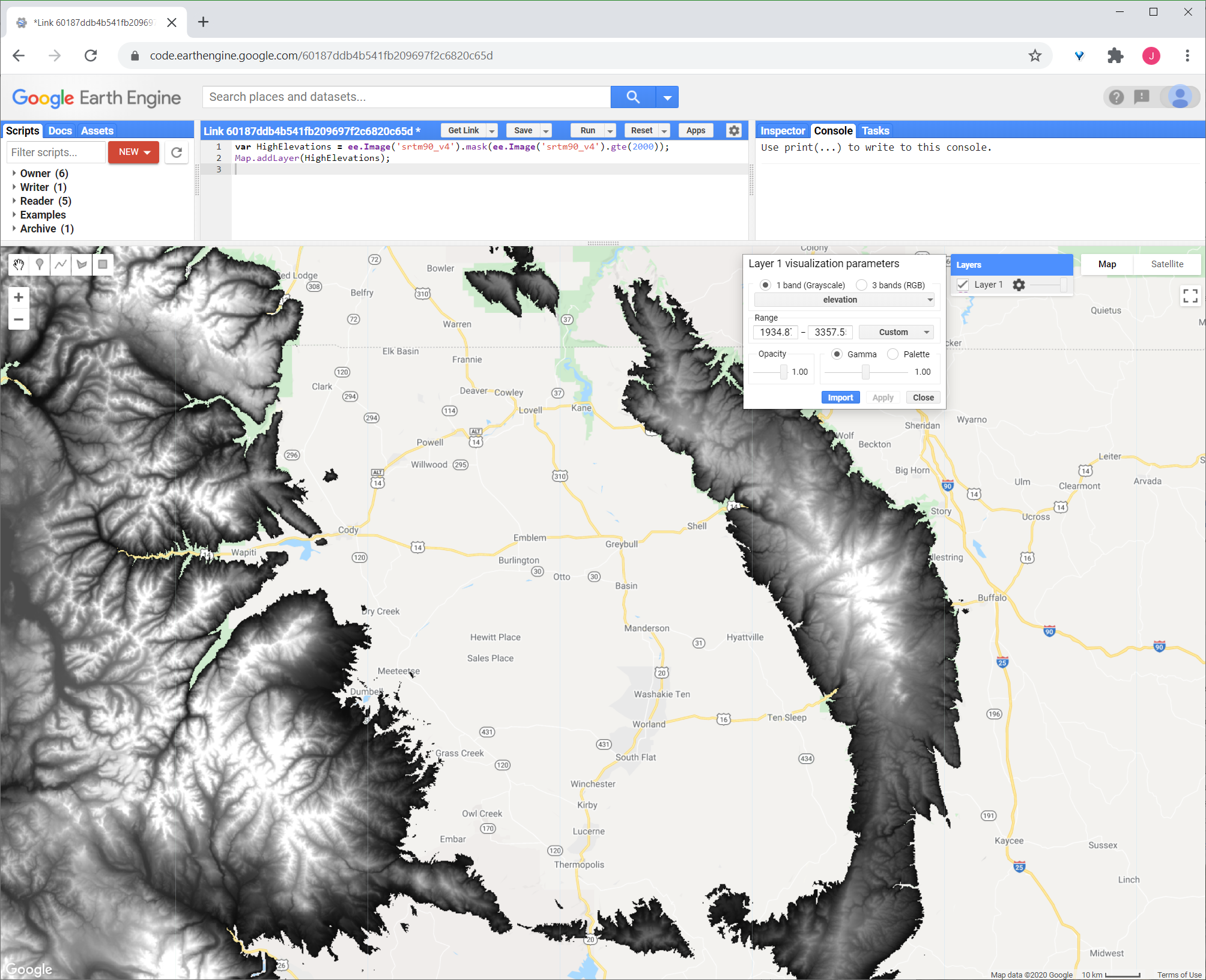
Task: Go back to previous page
Action: (19, 56)
